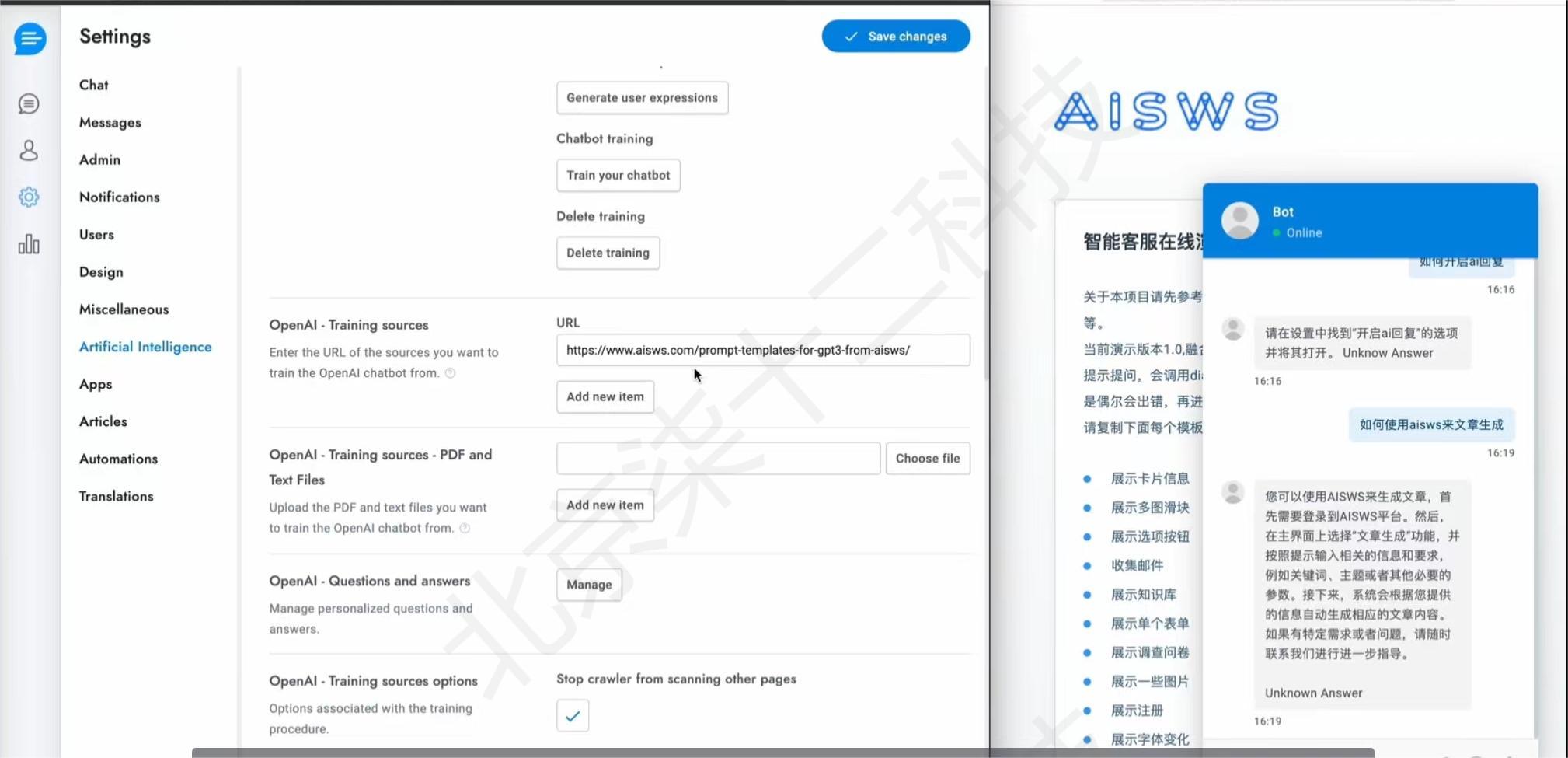Open the Design settings tab
The height and width of the screenshot is (758, 1568).
pyautogui.click(x=101, y=271)
